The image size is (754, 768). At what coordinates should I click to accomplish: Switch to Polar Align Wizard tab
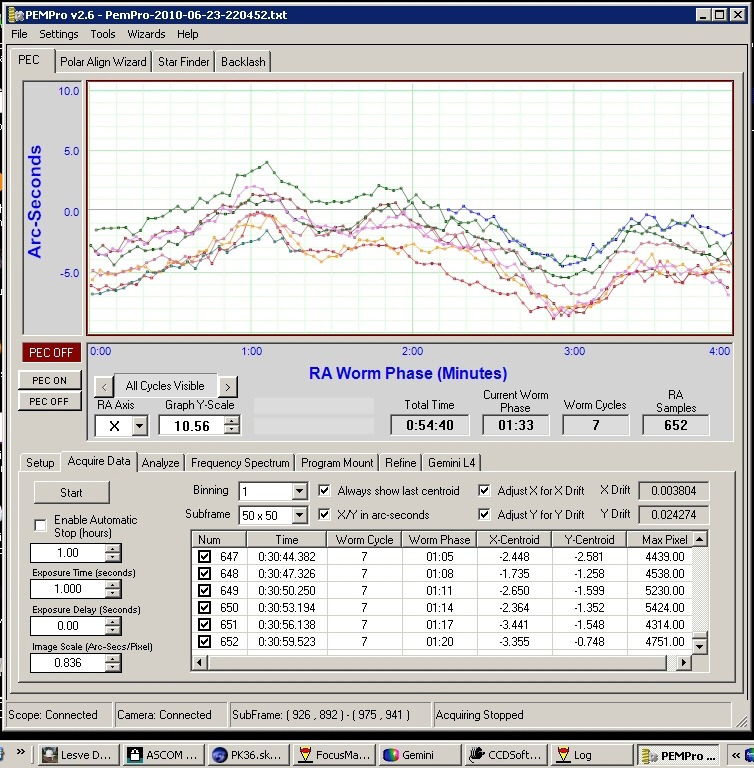[x=103, y=62]
